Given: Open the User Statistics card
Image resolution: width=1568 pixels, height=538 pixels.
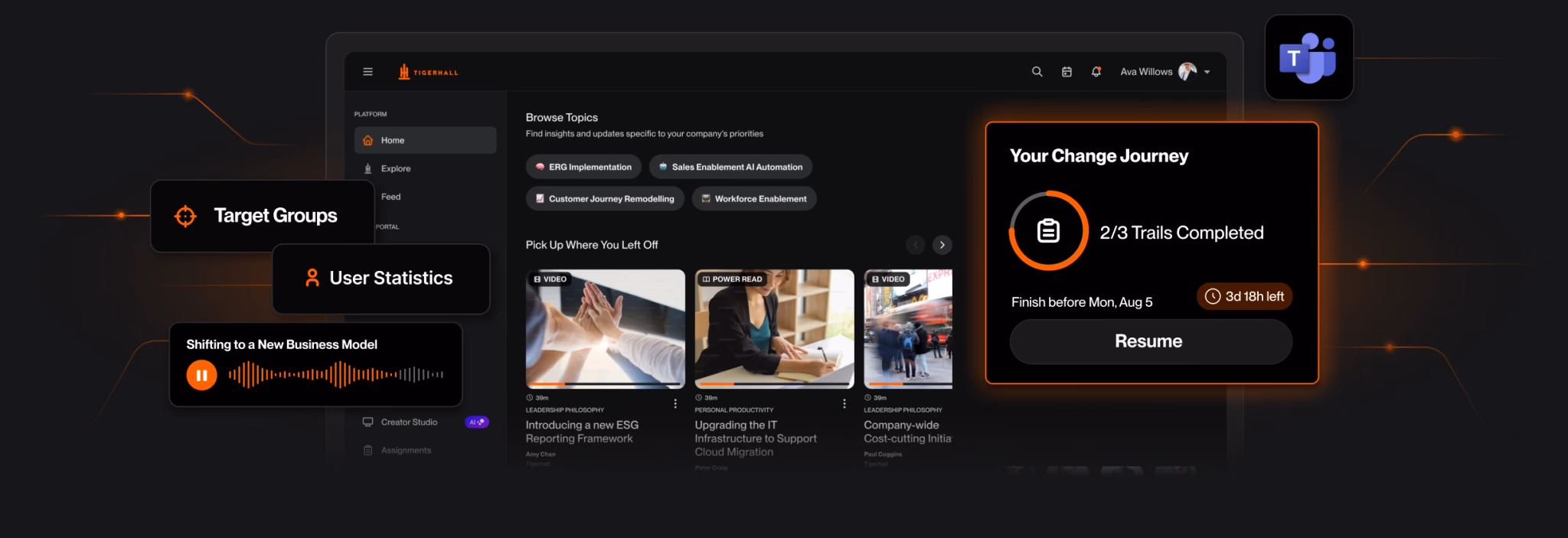Looking at the screenshot, I should coord(381,279).
